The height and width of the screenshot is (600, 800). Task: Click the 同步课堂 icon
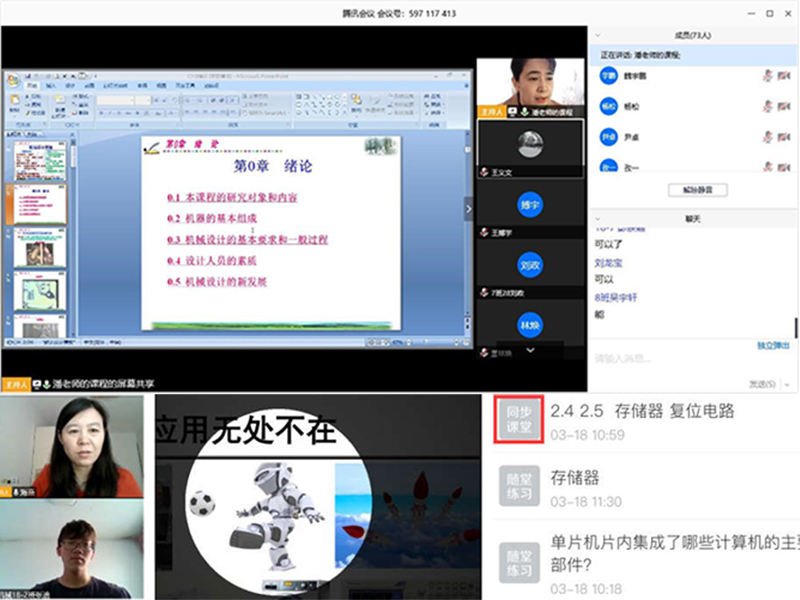coord(520,418)
